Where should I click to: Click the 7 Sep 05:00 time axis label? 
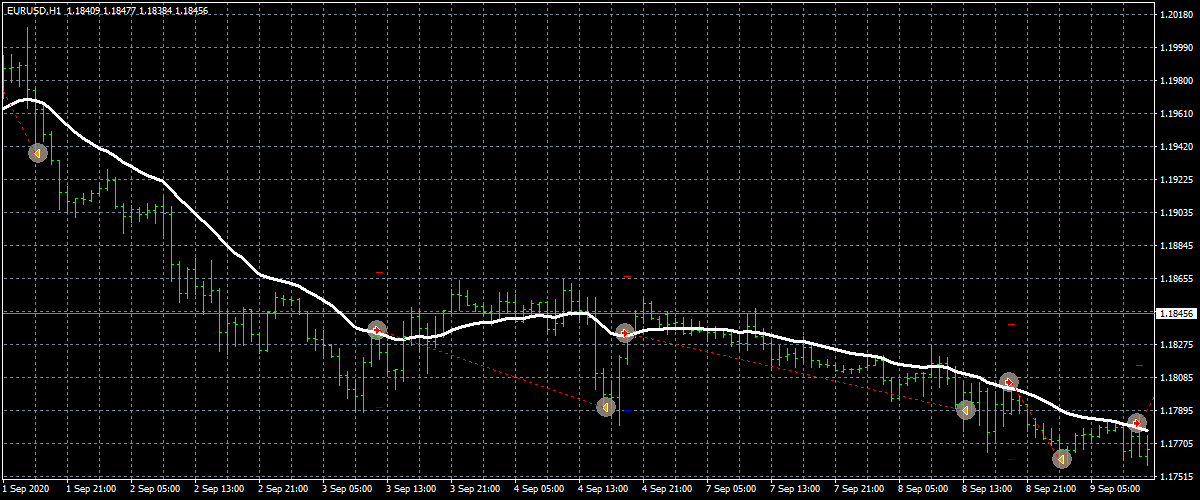733,490
